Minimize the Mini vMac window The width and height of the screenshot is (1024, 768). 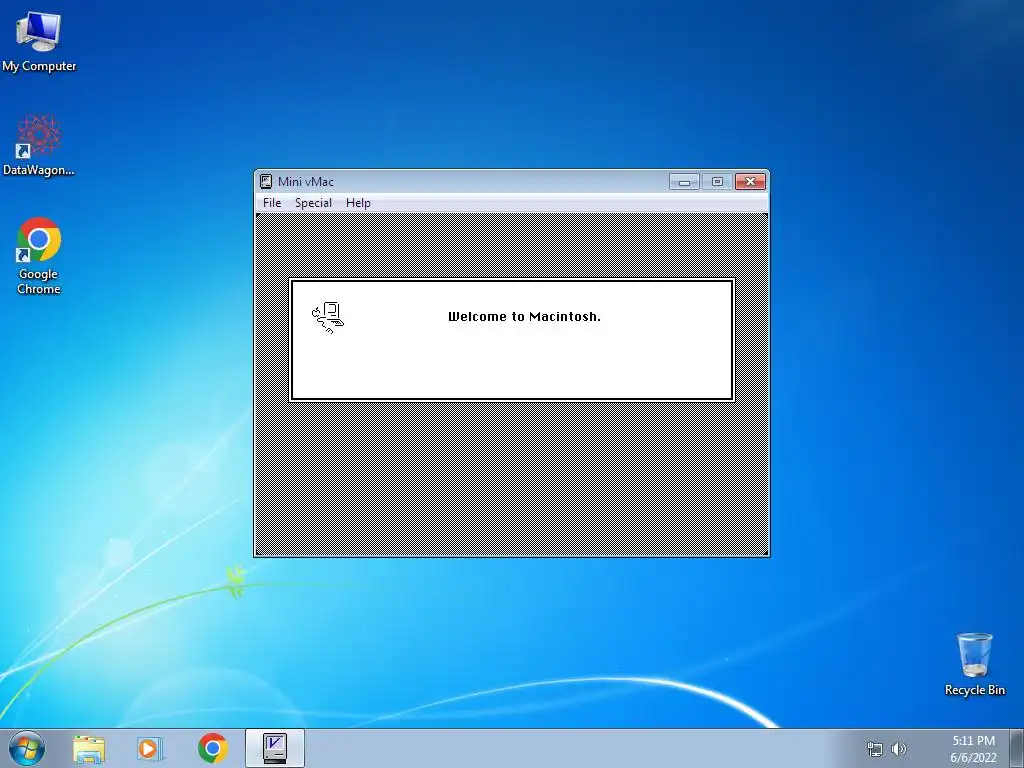(x=684, y=182)
